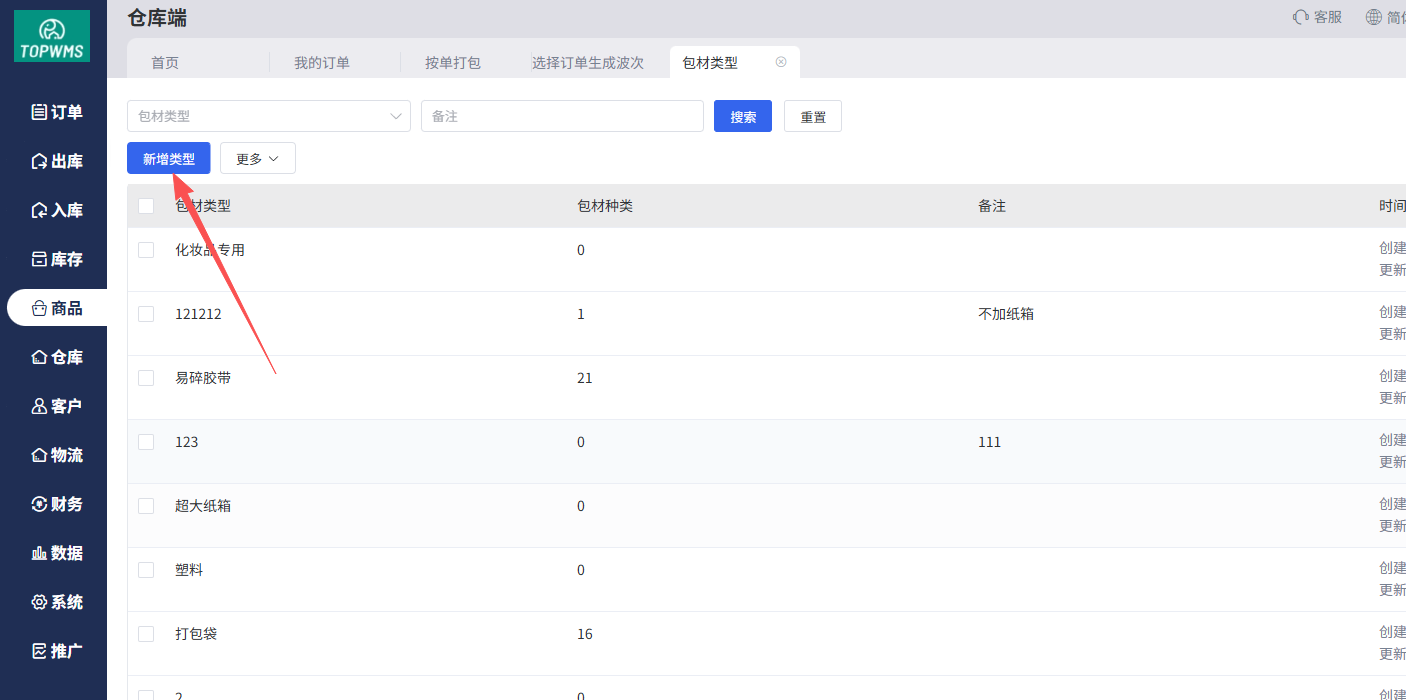
Task: Click the 搜索 search button
Action: coord(742,116)
